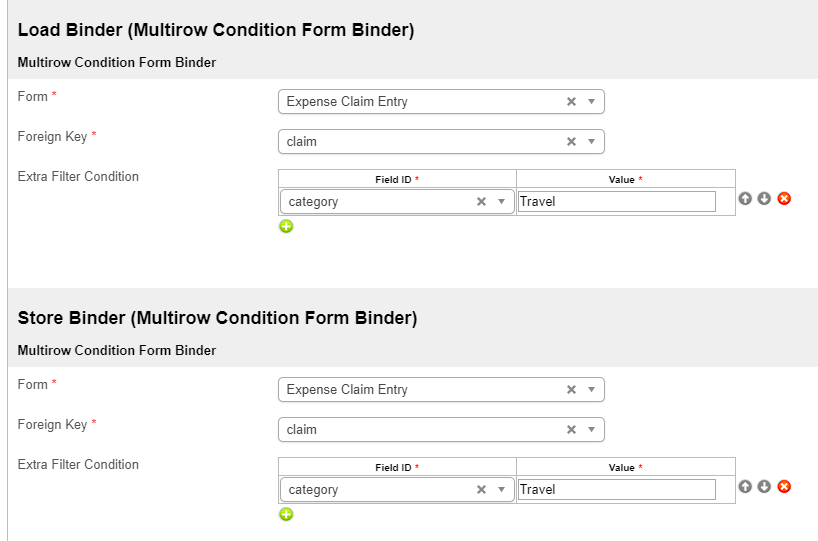
Task: Click Store Binder Travel value field
Action: pos(616,490)
